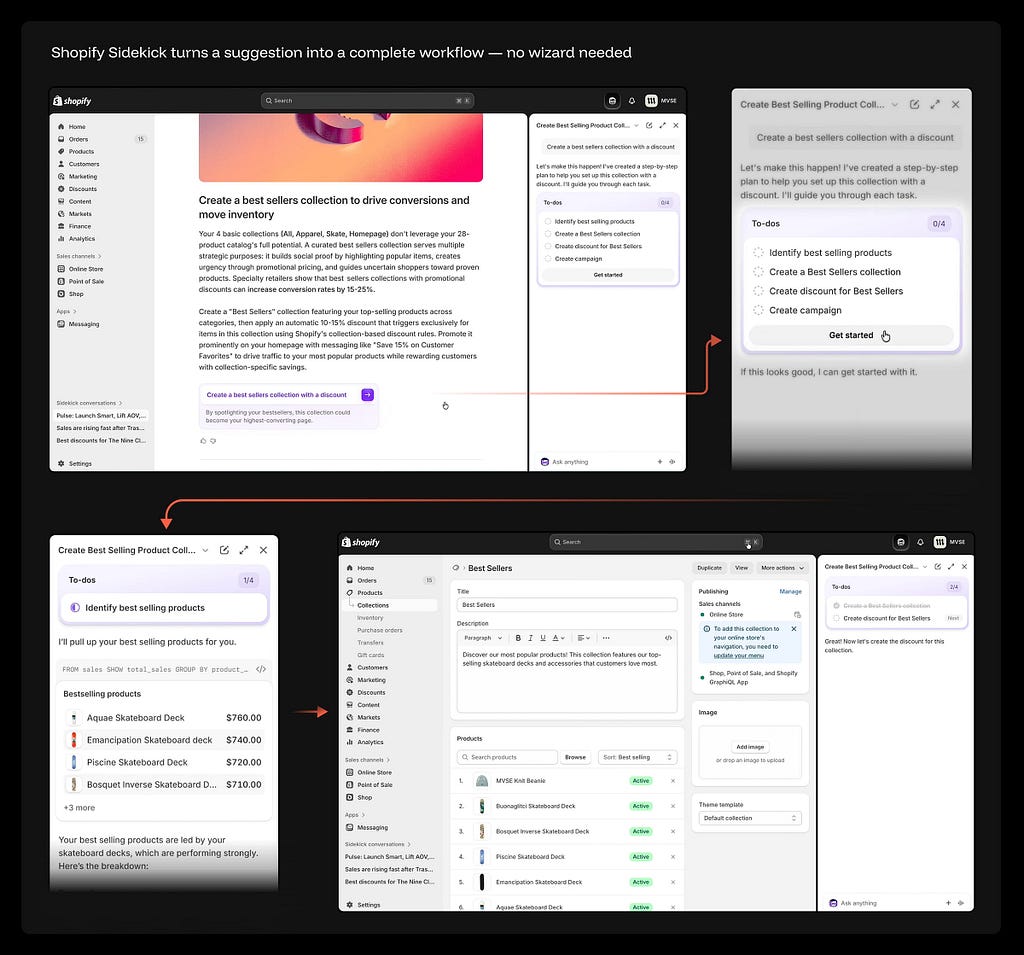The width and height of the screenshot is (1024, 955).
Task: Open more options ellipsis in description toolbar
Action: click(606, 638)
